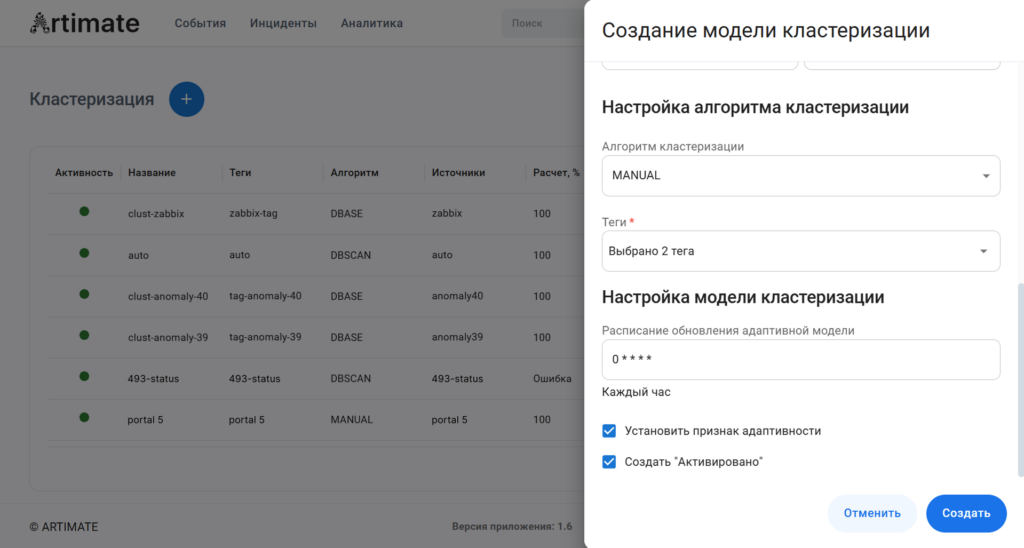Image resolution: width=1024 pixels, height=548 pixels.
Task: Click the activity dot for portal 5
Action: pos(84,417)
